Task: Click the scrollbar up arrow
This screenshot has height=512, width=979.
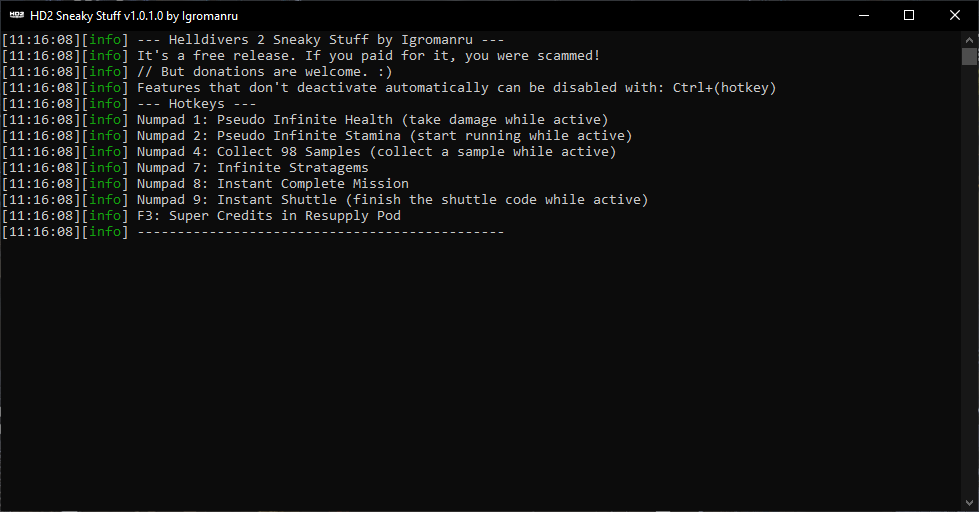Action: click(x=969, y=39)
